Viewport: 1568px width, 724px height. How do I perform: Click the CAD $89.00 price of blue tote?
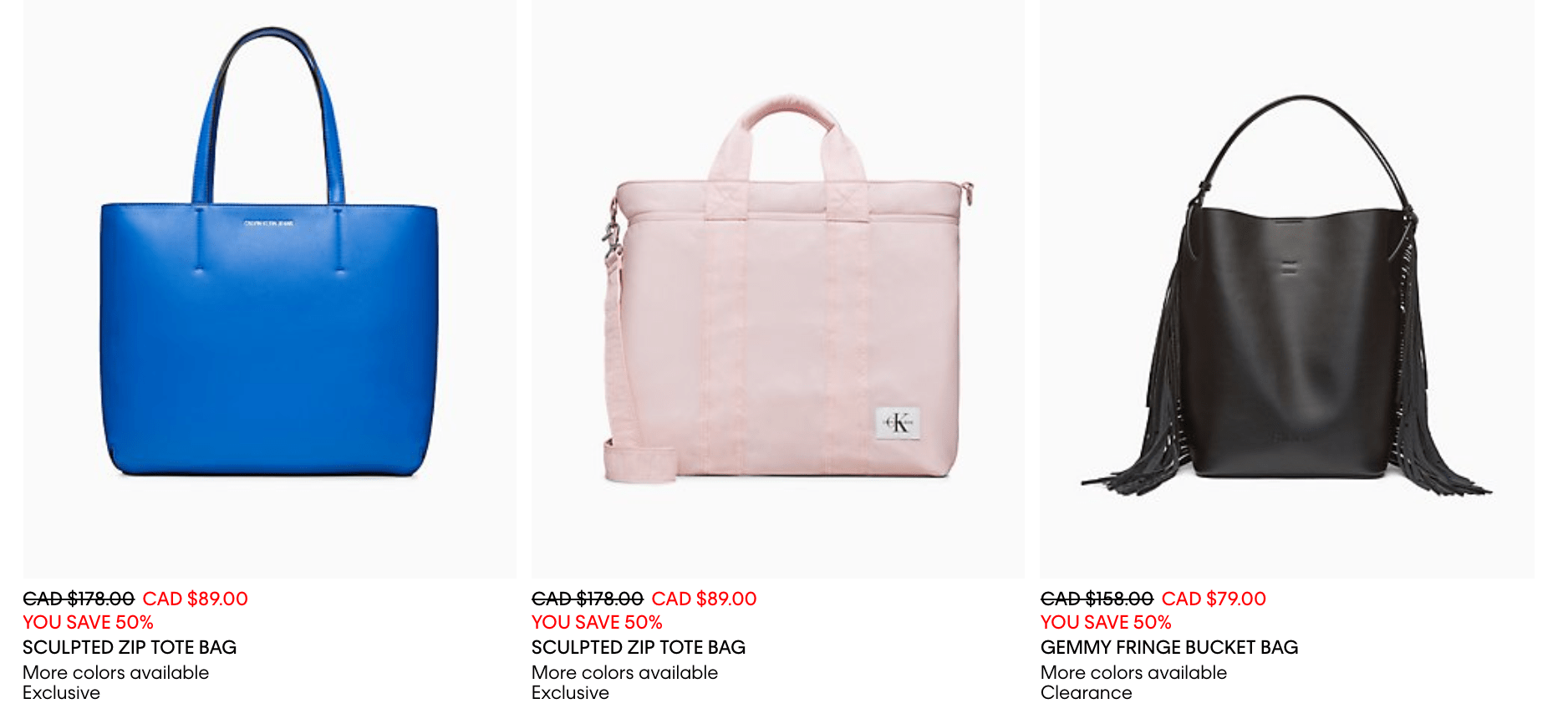click(x=196, y=599)
